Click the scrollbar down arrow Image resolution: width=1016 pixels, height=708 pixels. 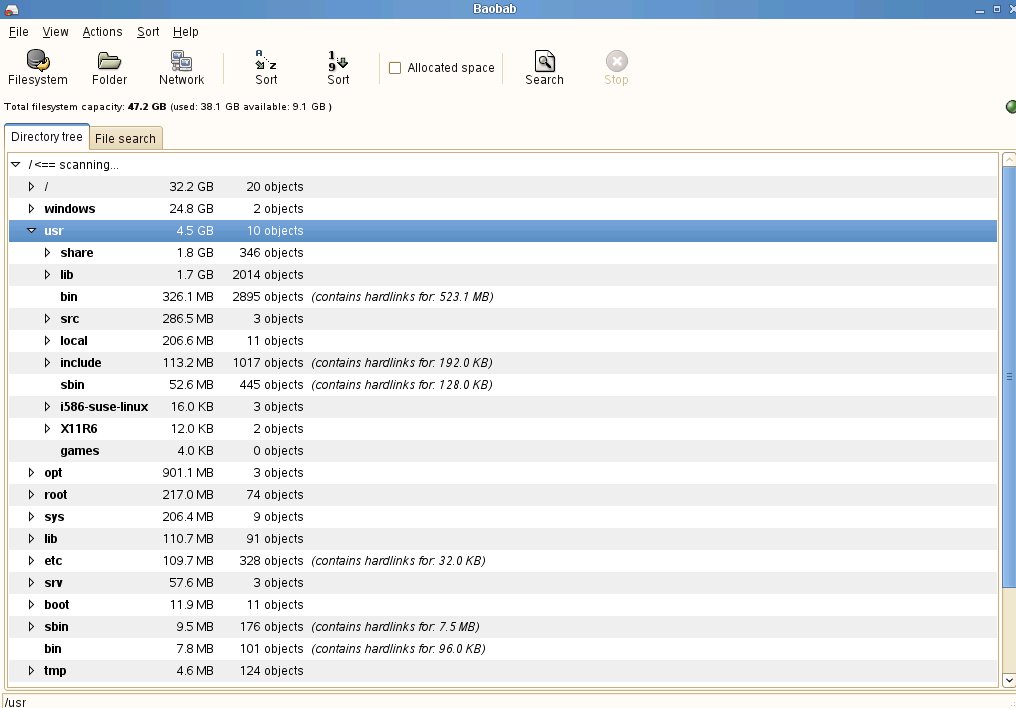(1008, 680)
